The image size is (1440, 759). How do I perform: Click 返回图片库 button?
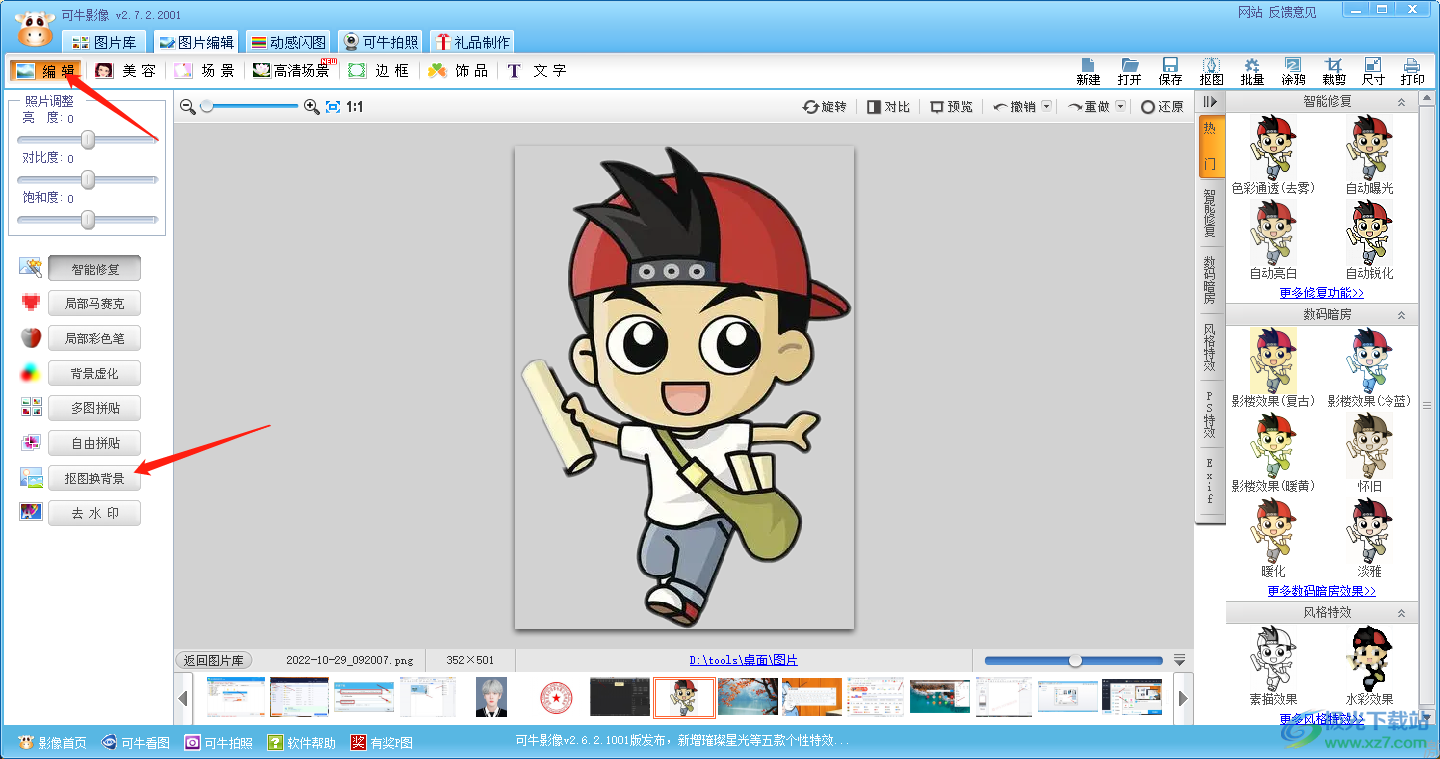click(215, 660)
